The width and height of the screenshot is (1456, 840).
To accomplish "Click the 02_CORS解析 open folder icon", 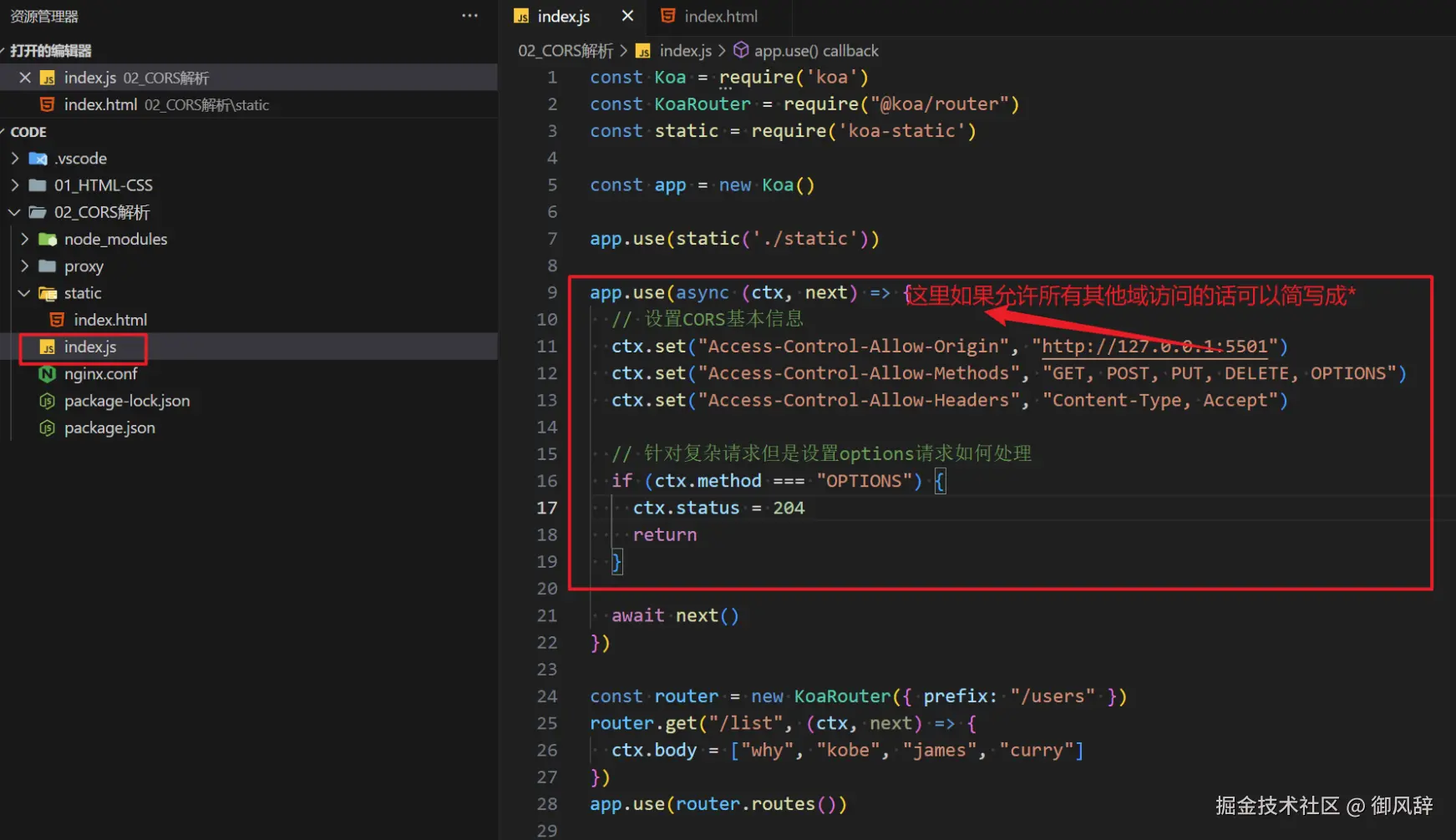I will pyautogui.click(x=38, y=212).
